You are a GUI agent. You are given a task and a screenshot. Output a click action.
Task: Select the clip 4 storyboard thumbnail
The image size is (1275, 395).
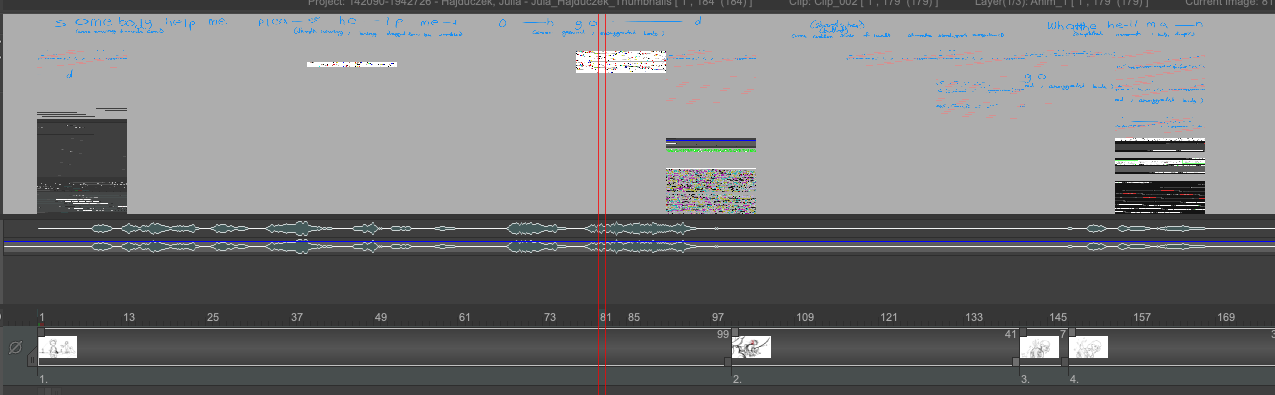coord(1088,347)
